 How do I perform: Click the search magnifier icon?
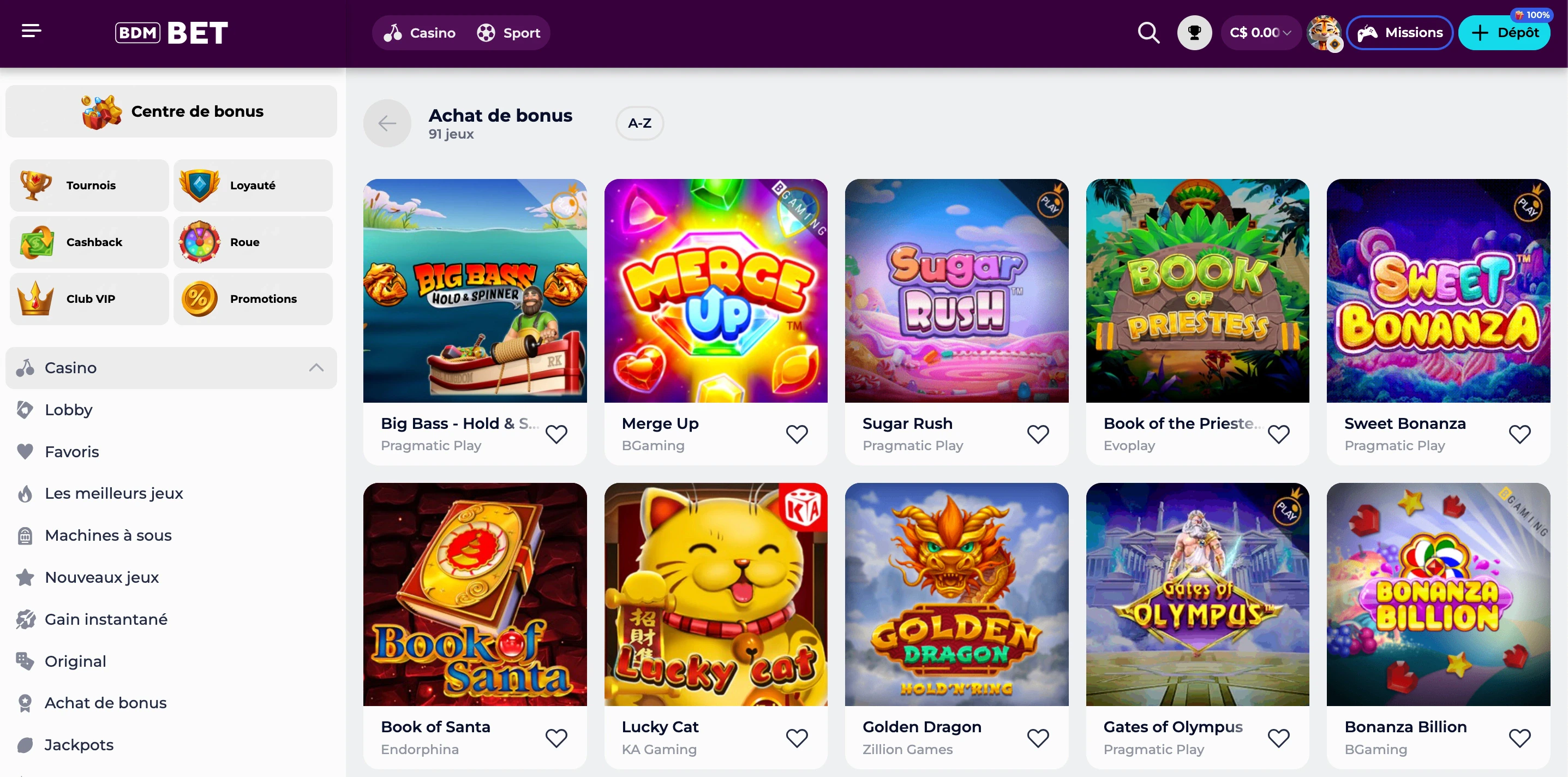[x=1148, y=33]
